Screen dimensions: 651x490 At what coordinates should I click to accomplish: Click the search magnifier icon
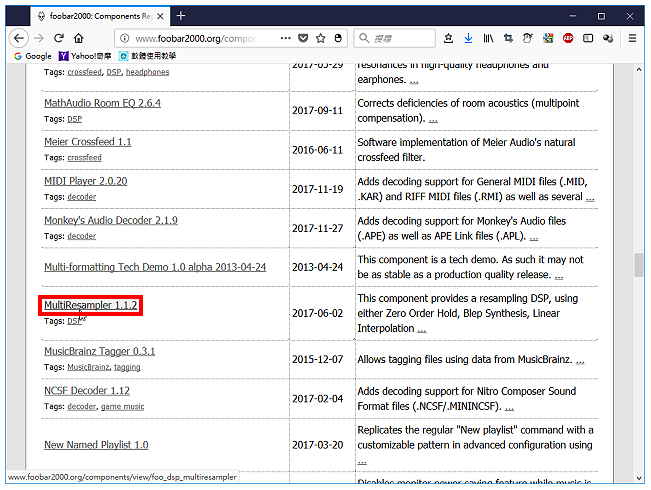(364, 38)
